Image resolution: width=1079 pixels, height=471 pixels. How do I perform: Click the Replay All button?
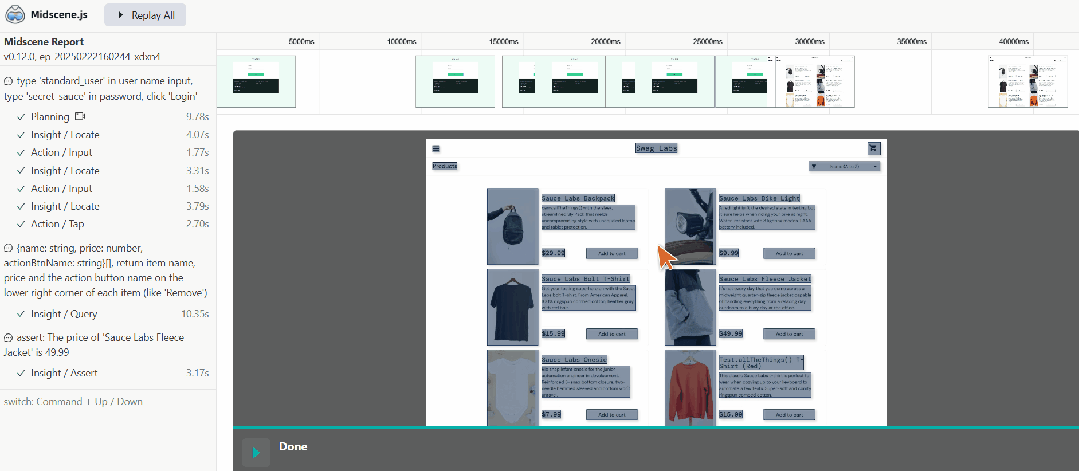[x=145, y=14]
